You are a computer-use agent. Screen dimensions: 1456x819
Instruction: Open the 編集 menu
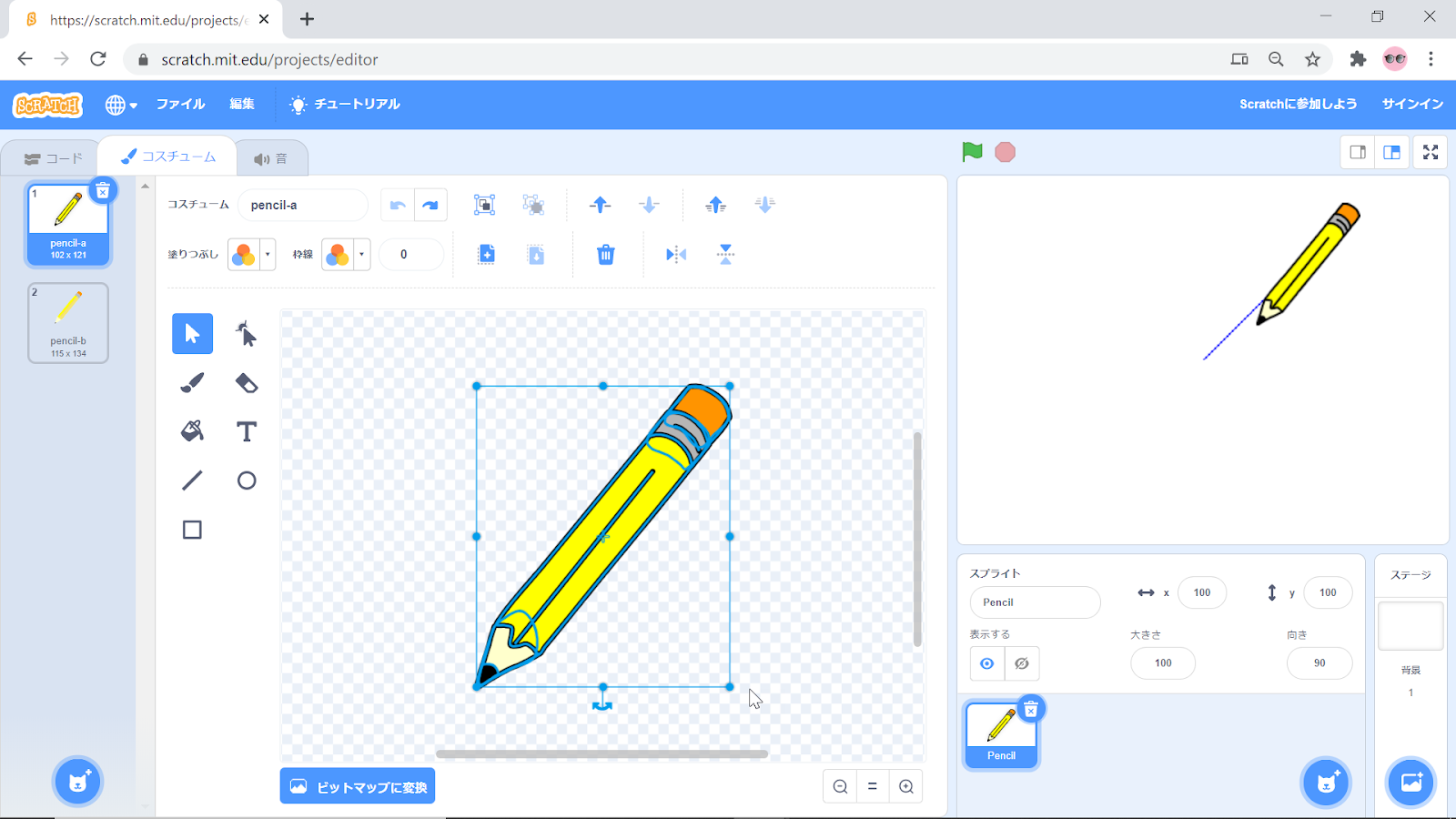click(x=242, y=105)
